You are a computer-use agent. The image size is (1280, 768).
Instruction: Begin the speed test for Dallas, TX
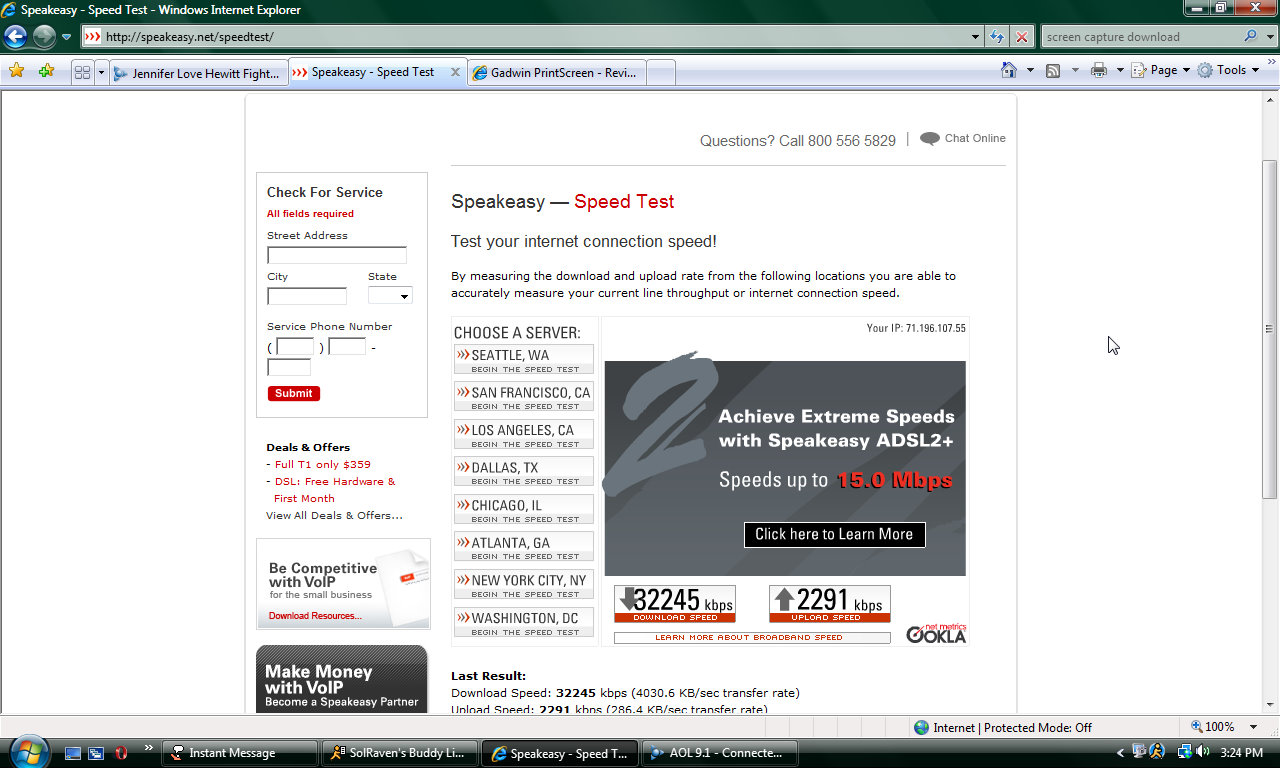tap(524, 472)
